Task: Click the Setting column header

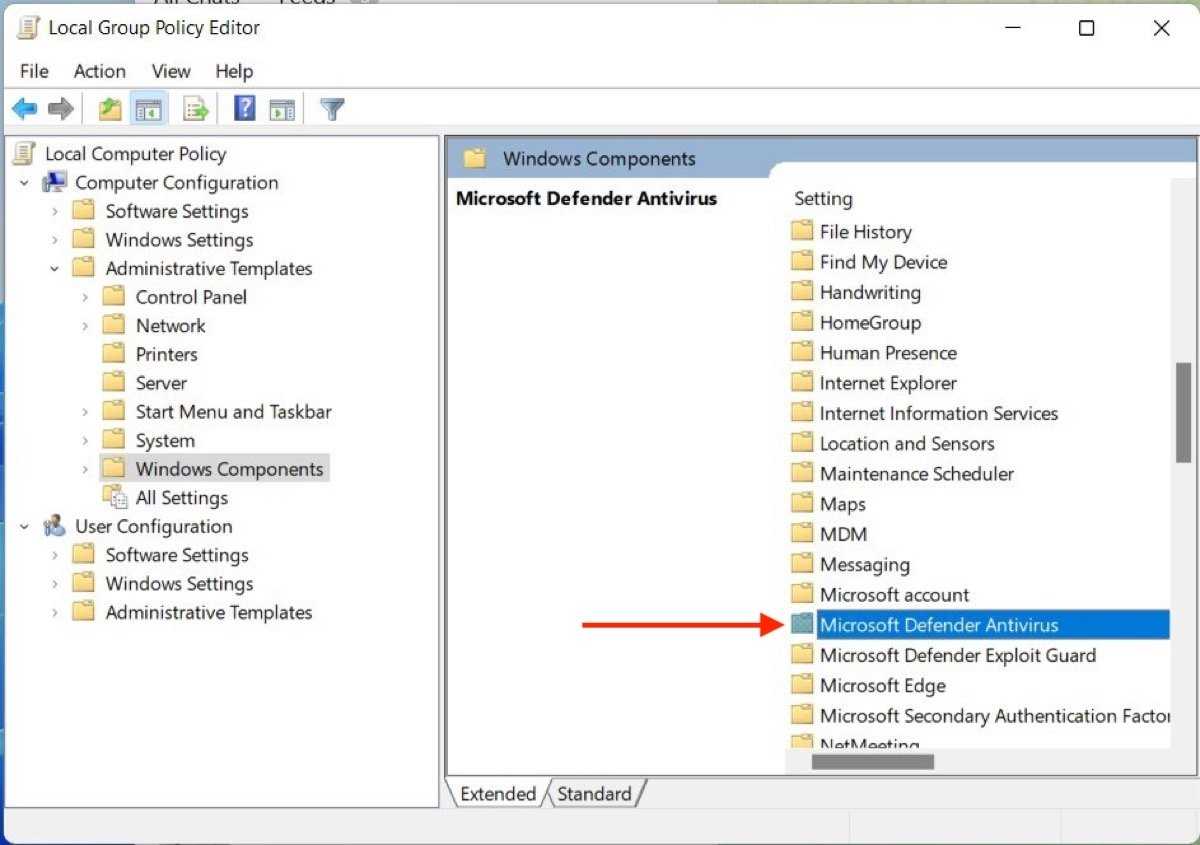Action: coord(823,199)
